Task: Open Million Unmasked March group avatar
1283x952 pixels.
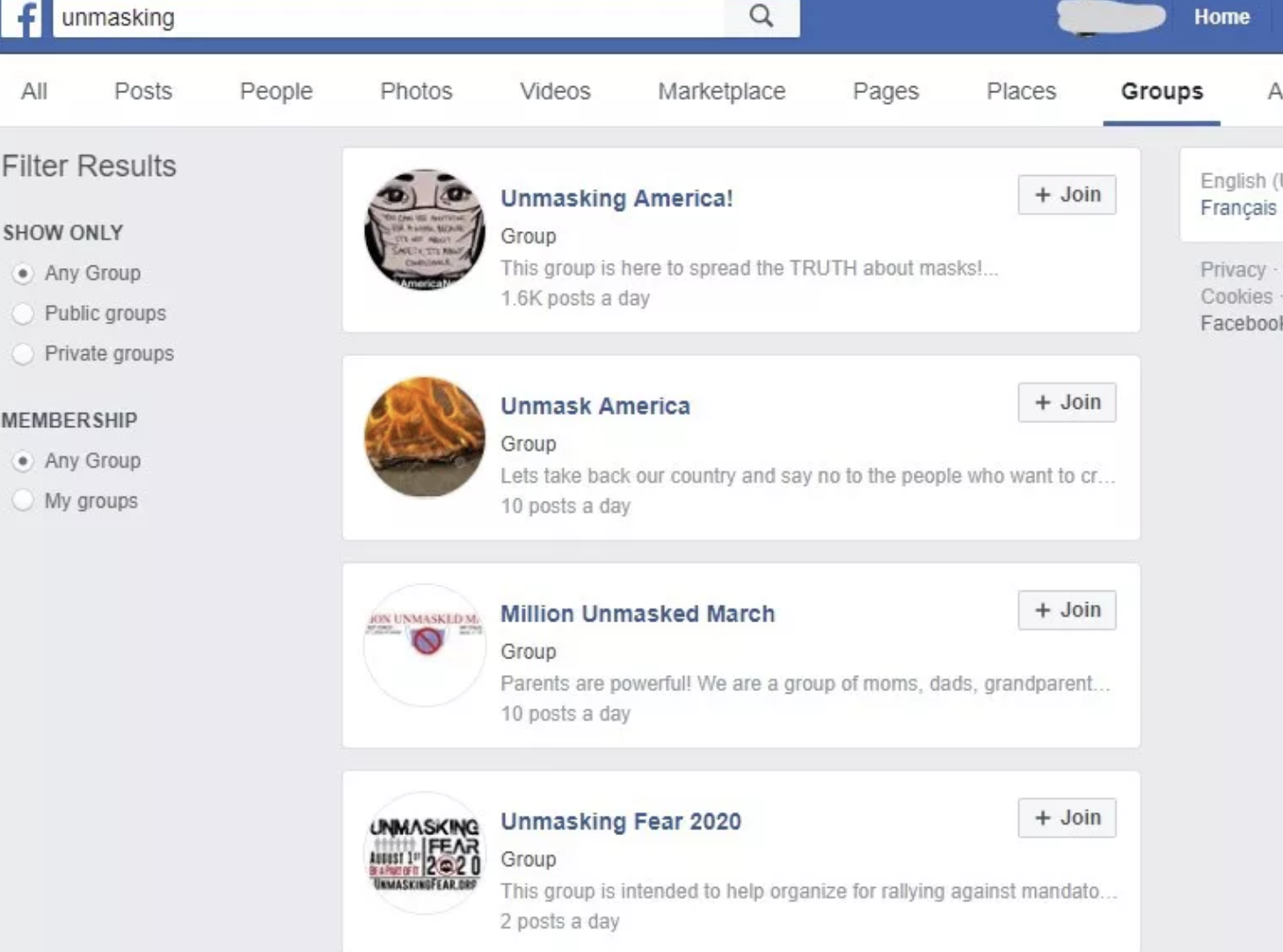Action: point(425,645)
